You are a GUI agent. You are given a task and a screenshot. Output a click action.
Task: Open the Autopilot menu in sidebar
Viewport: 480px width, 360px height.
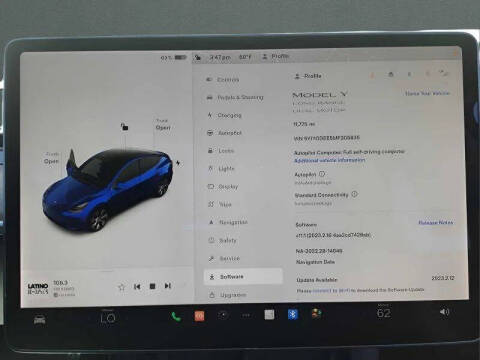[224, 133]
